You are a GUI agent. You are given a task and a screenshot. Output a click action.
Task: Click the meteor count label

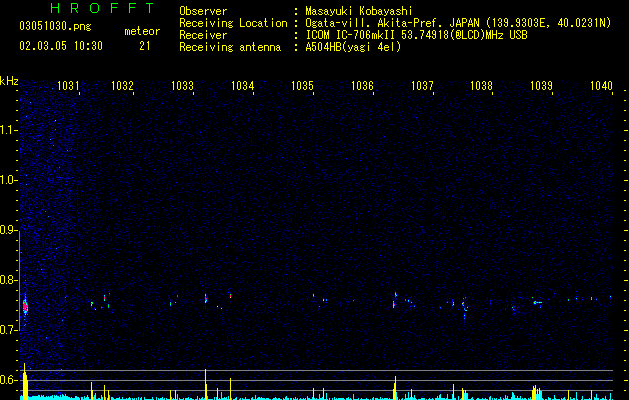[x=142, y=31]
